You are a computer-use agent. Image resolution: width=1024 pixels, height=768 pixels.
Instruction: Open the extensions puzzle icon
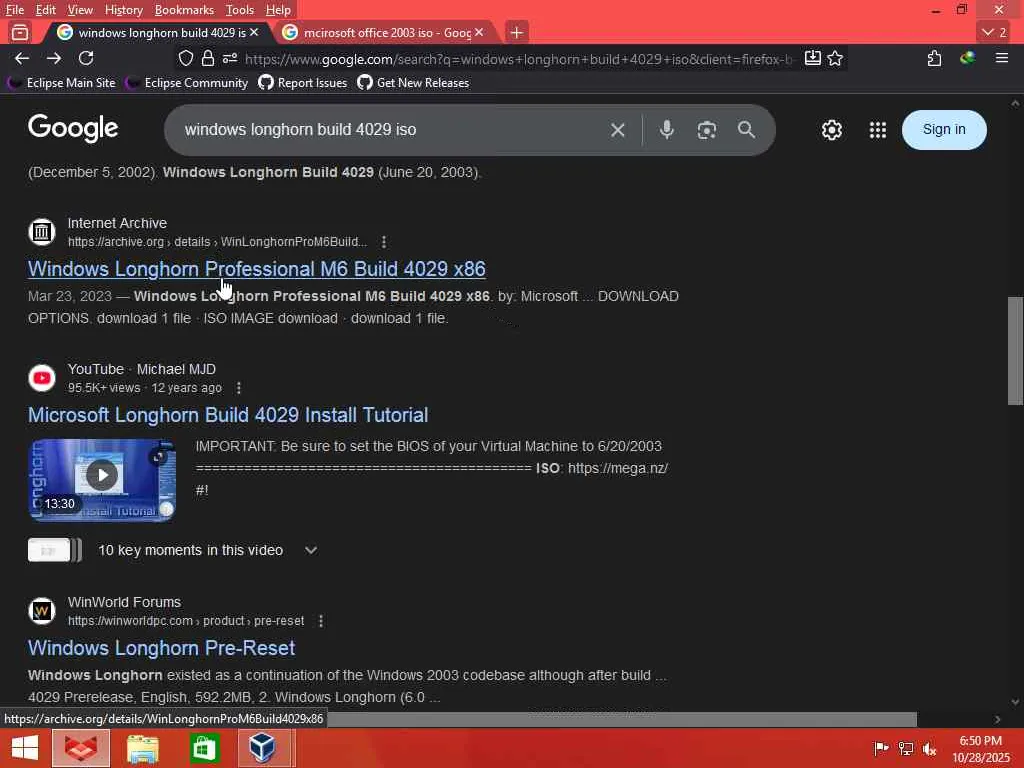(x=935, y=59)
